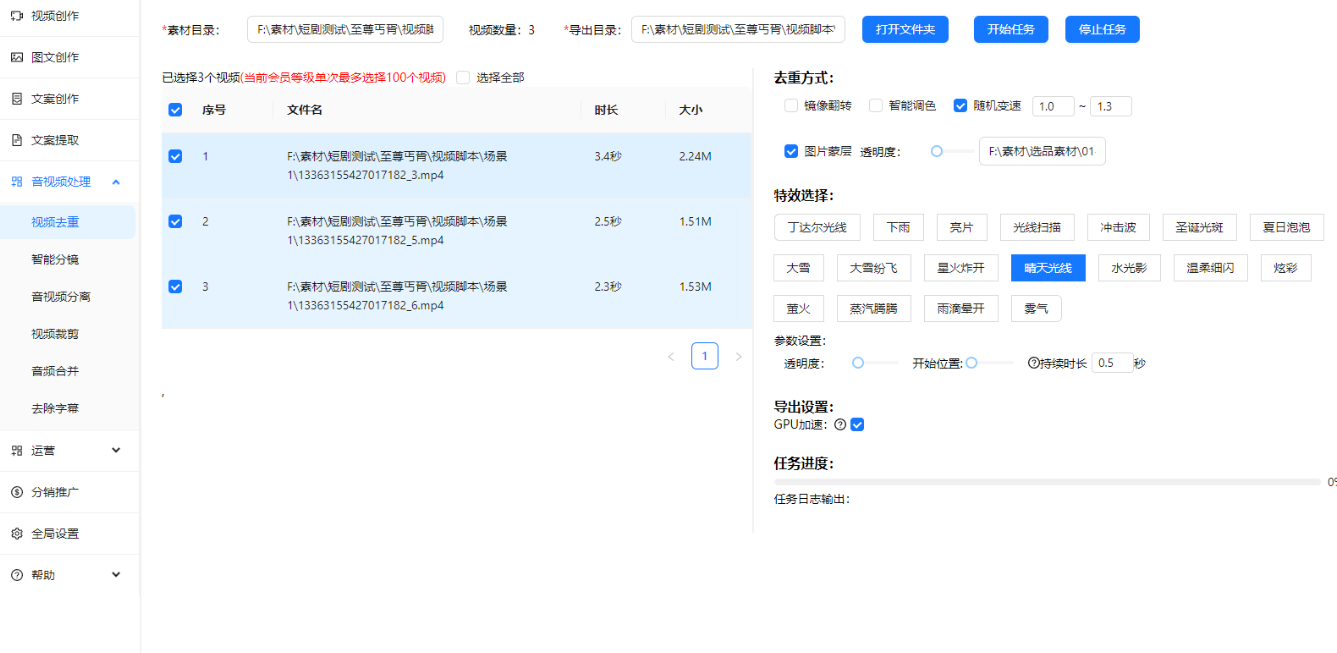
Task: Choose the 大雪纷飞 effect button
Action: click(874, 268)
